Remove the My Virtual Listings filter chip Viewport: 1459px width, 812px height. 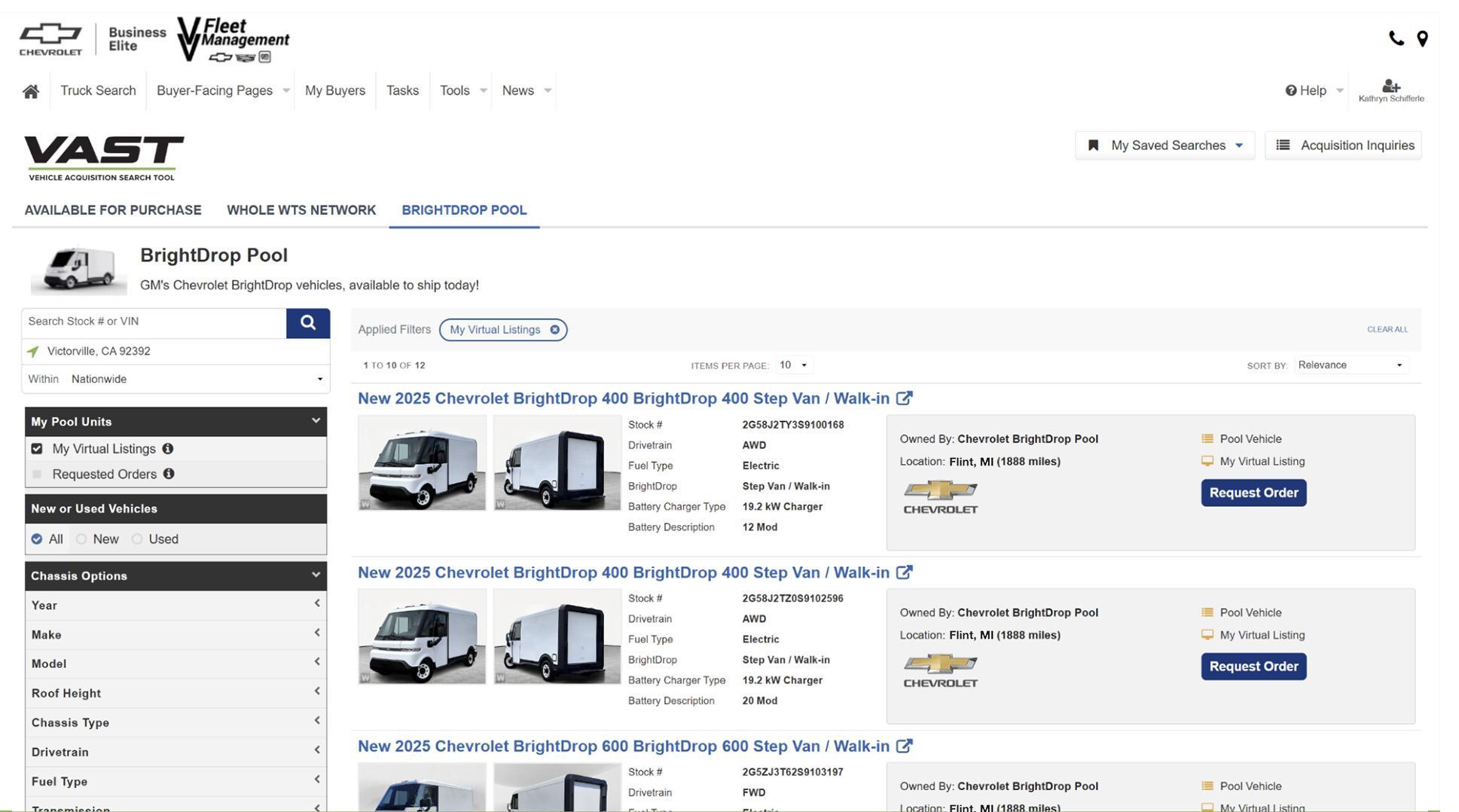pos(554,330)
